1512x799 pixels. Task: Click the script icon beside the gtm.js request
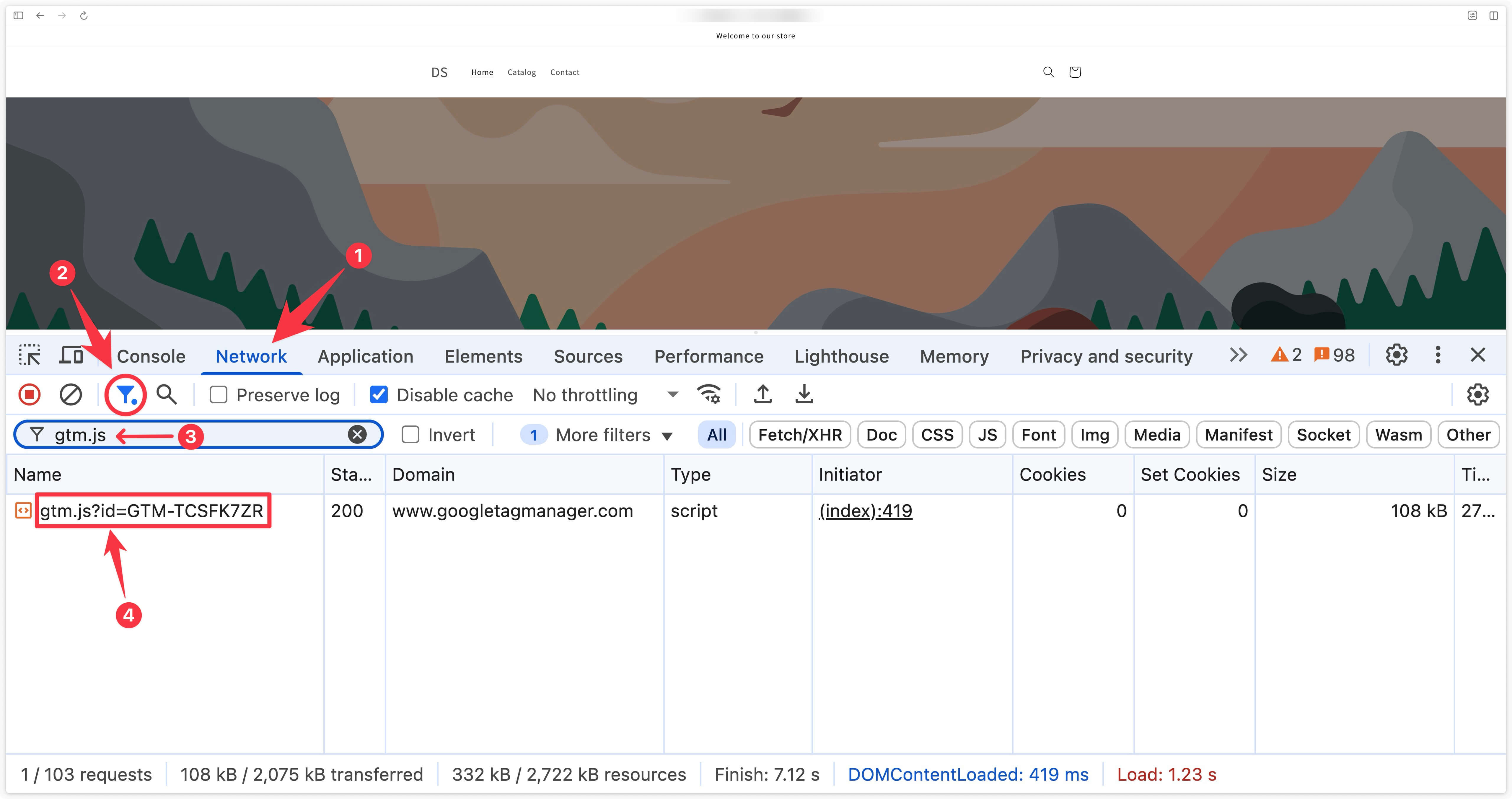pyautogui.click(x=23, y=511)
